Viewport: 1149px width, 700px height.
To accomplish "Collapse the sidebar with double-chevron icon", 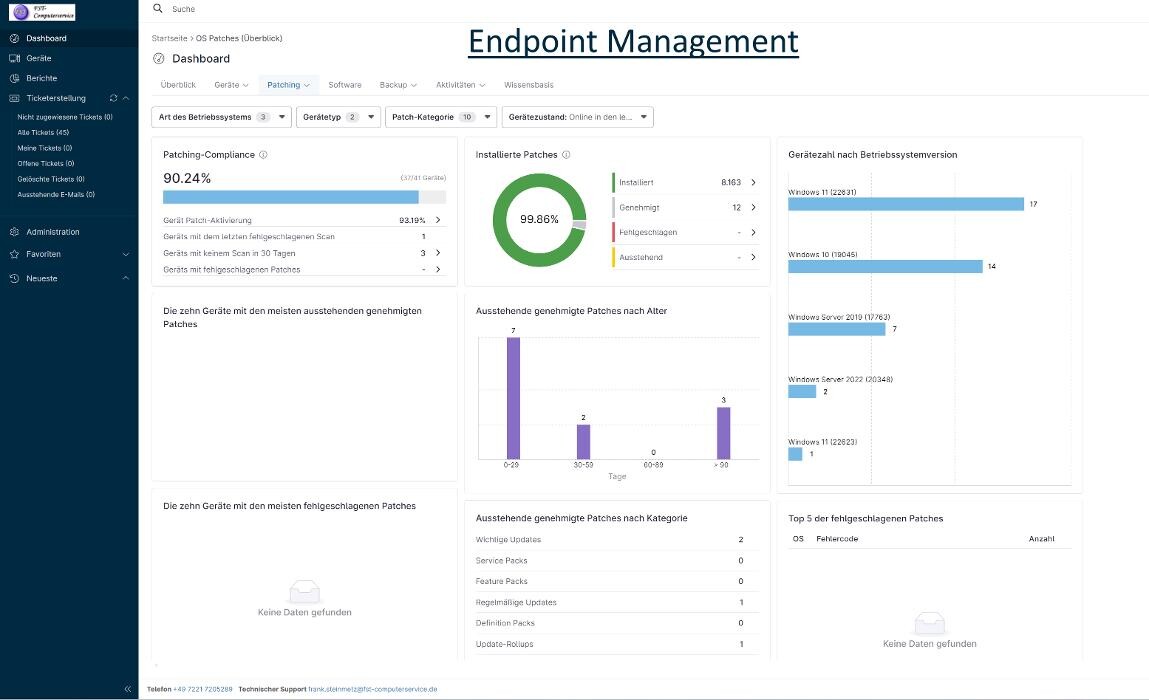I will point(127,689).
